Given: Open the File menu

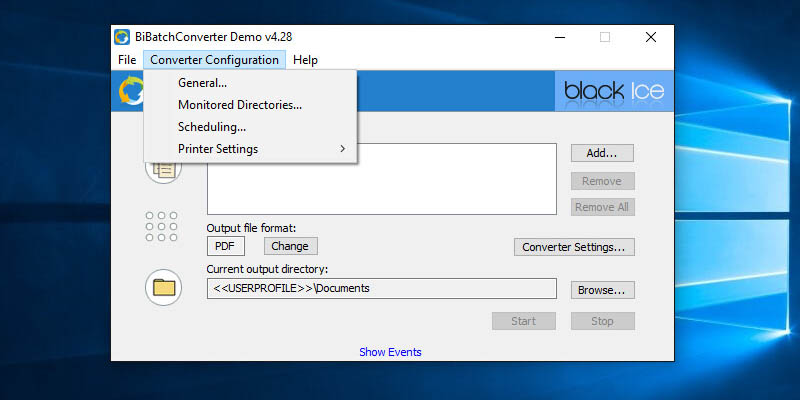Looking at the screenshot, I should (127, 60).
